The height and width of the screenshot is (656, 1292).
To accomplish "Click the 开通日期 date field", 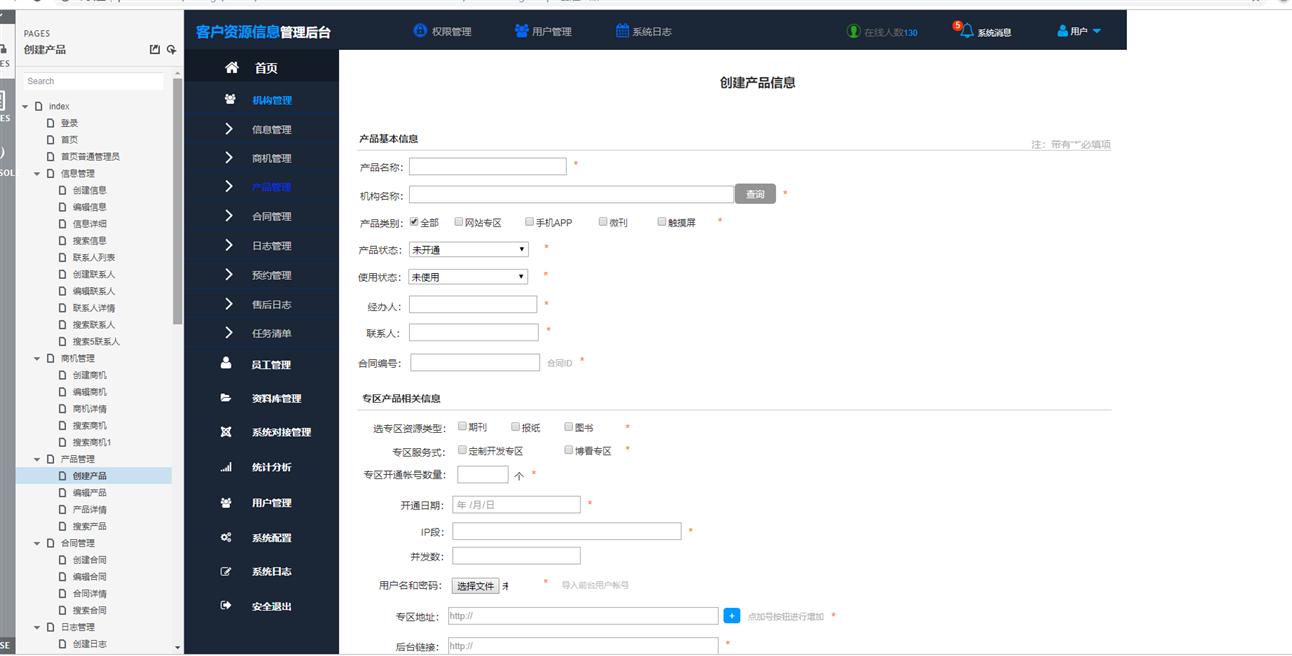I will click(516, 505).
